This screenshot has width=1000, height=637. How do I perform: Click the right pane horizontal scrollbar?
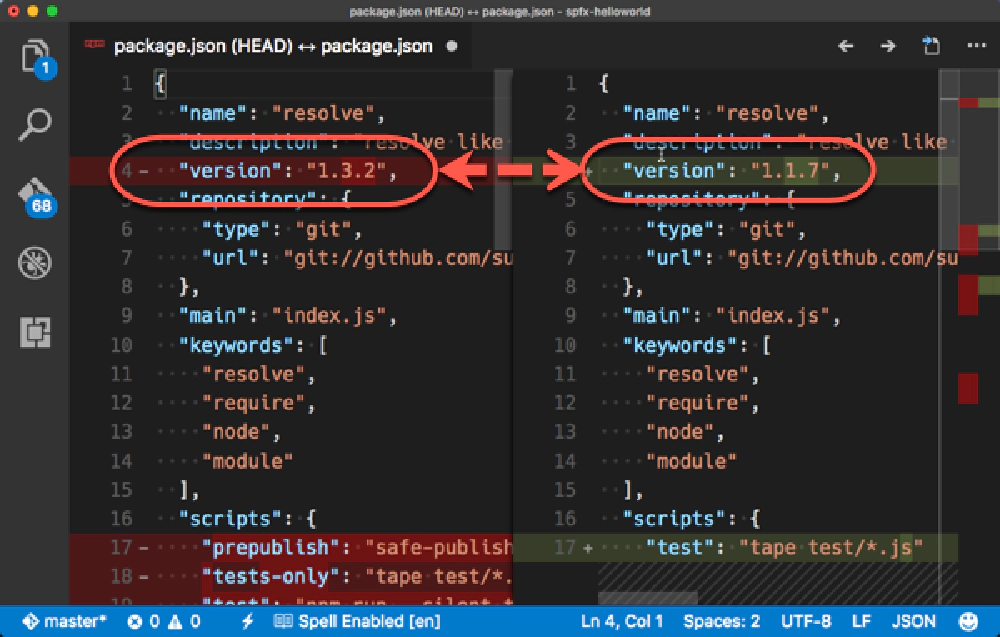point(647,598)
